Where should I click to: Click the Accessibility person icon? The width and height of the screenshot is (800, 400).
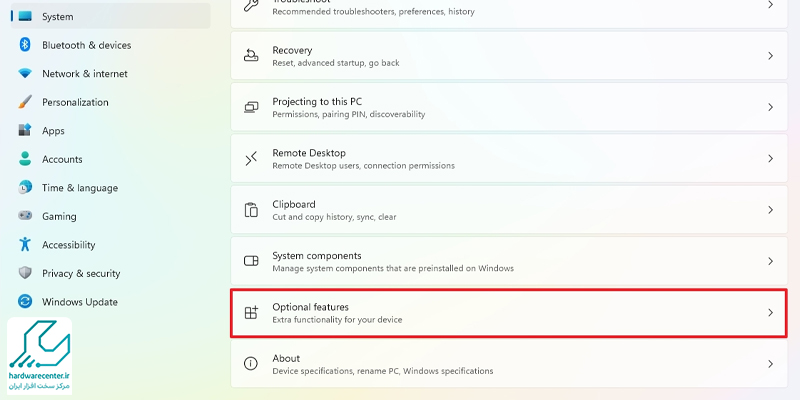click(x=24, y=244)
